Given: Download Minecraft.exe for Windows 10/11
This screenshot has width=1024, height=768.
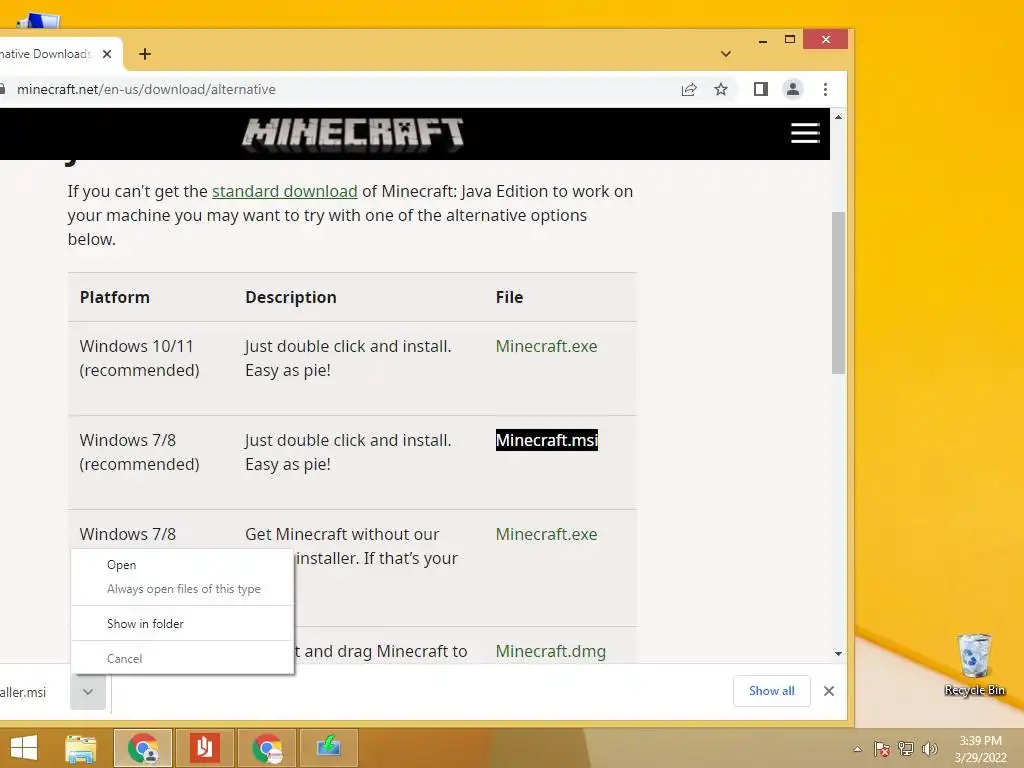Looking at the screenshot, I should click(546, 346).
